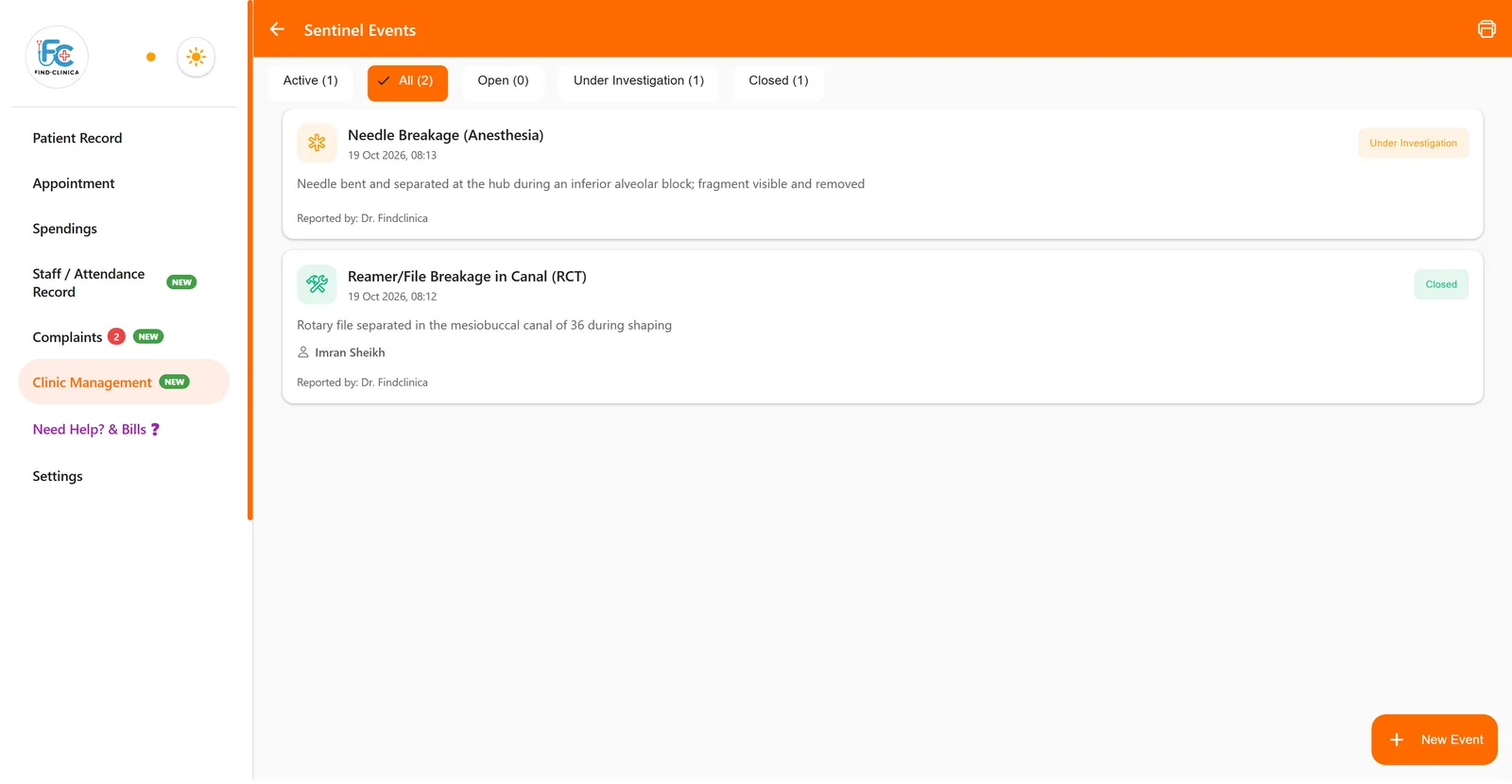Image resolution: width=1512 pixels, height=784 pixels.
Task: Click the sidebar orange scrollbar
Action: [250, 260]
